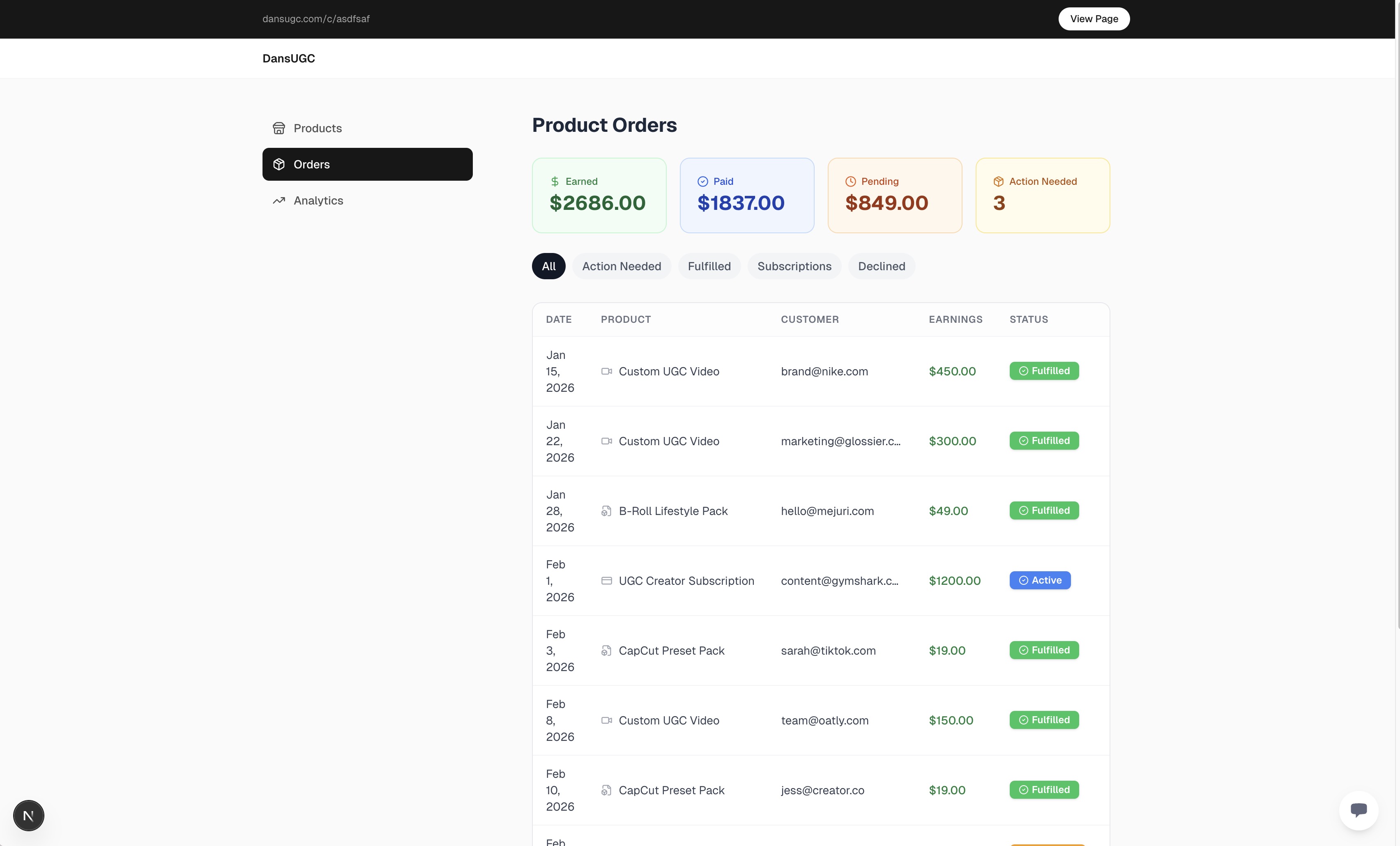Viewport: 1400px width, 846px height.
Task: Click the clock icon on the Pending card
Action: click(x=851, y=181)
